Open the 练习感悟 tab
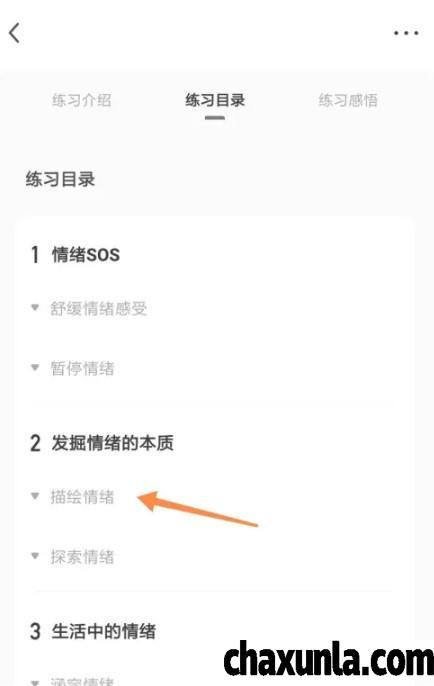 click(x=348, y=100)
